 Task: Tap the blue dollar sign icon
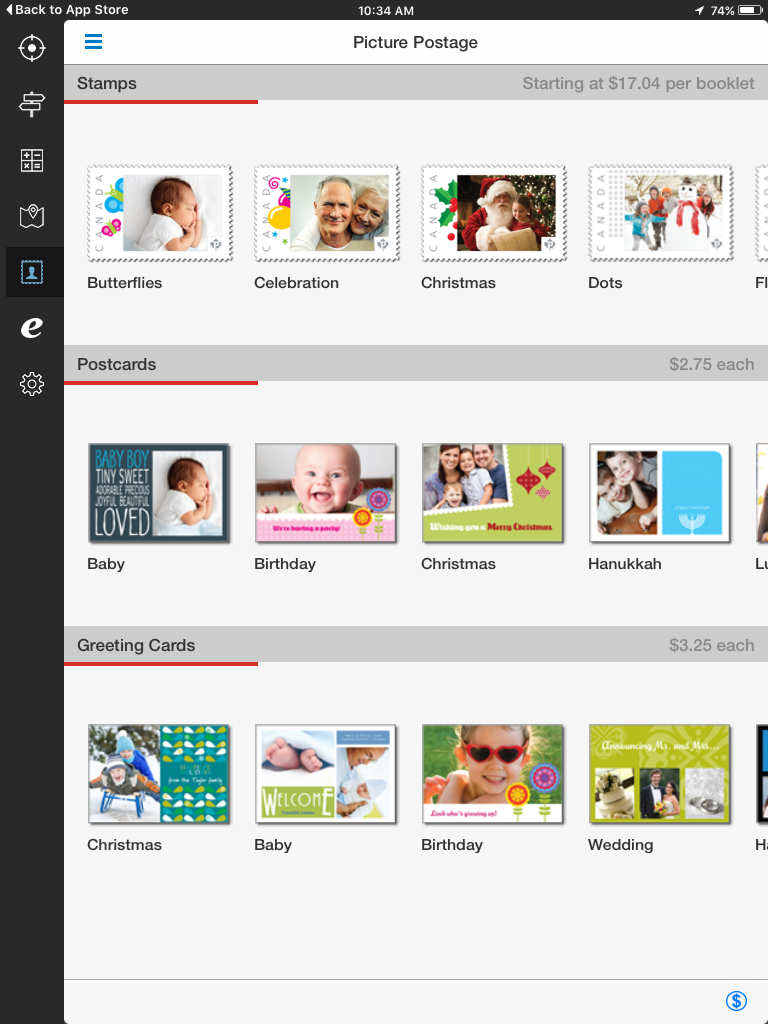[x=736, y=1001]
